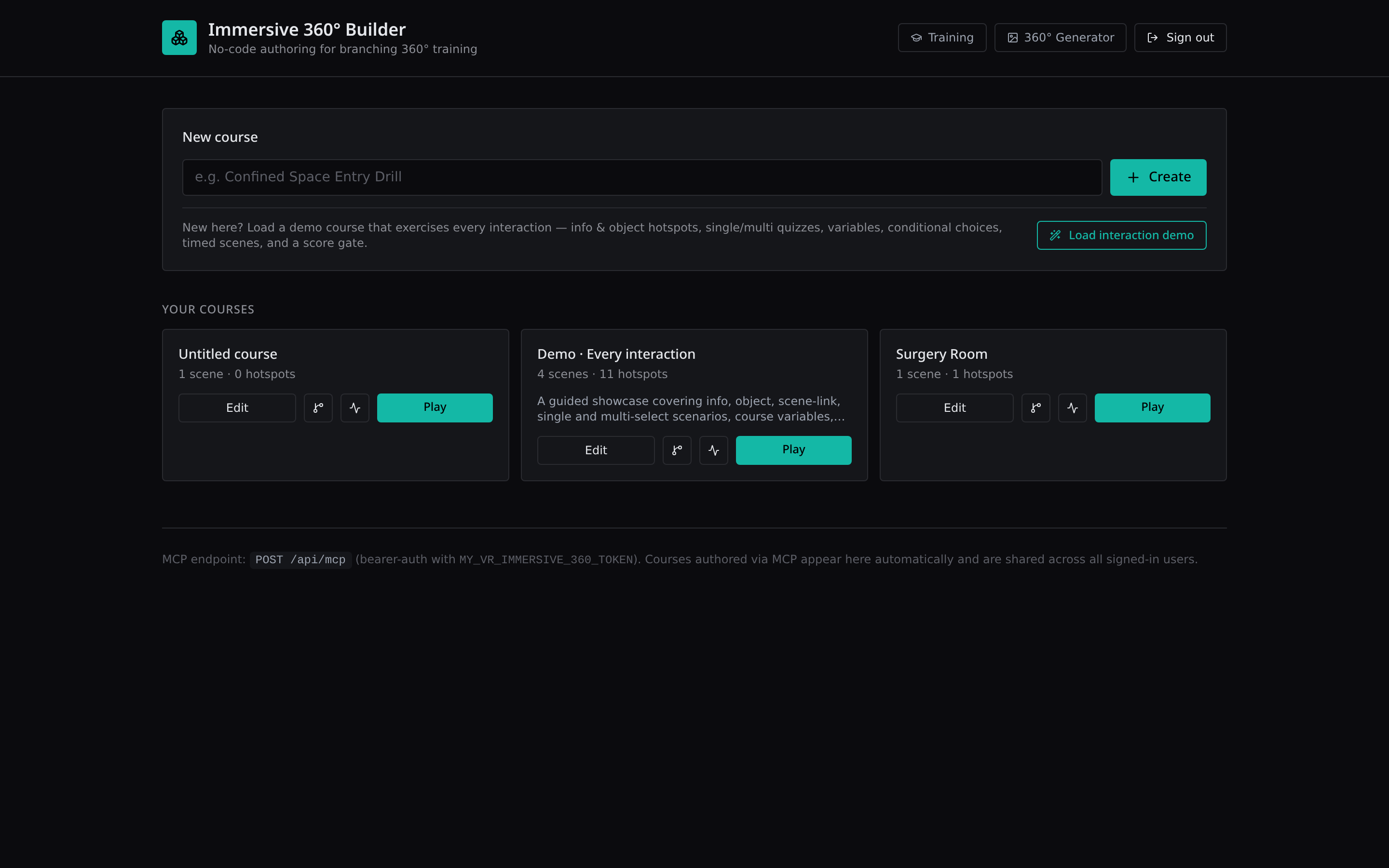Click the Demo course description text

tap(691, 409)
